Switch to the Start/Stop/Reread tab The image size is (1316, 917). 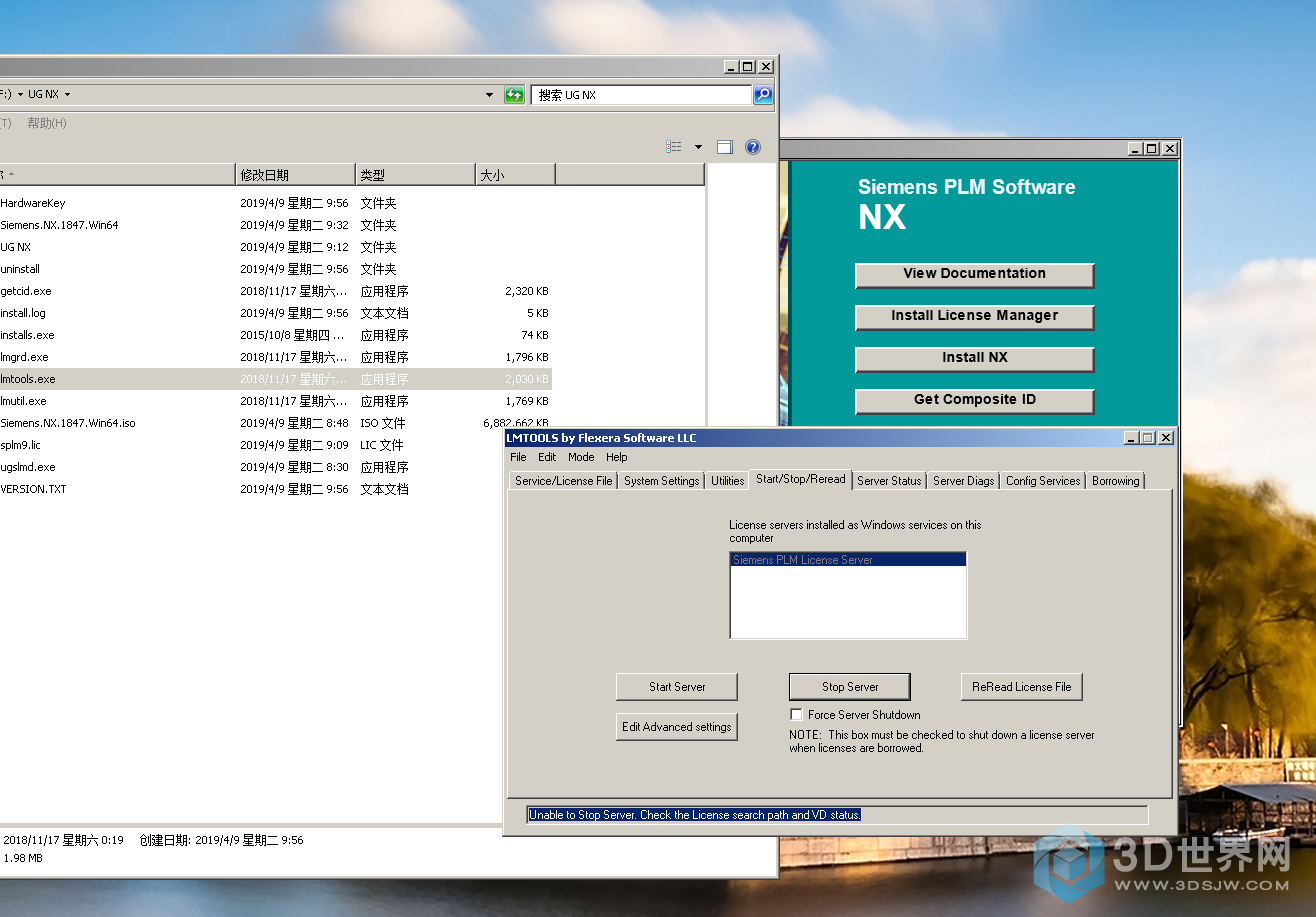(x=801, y=479)
